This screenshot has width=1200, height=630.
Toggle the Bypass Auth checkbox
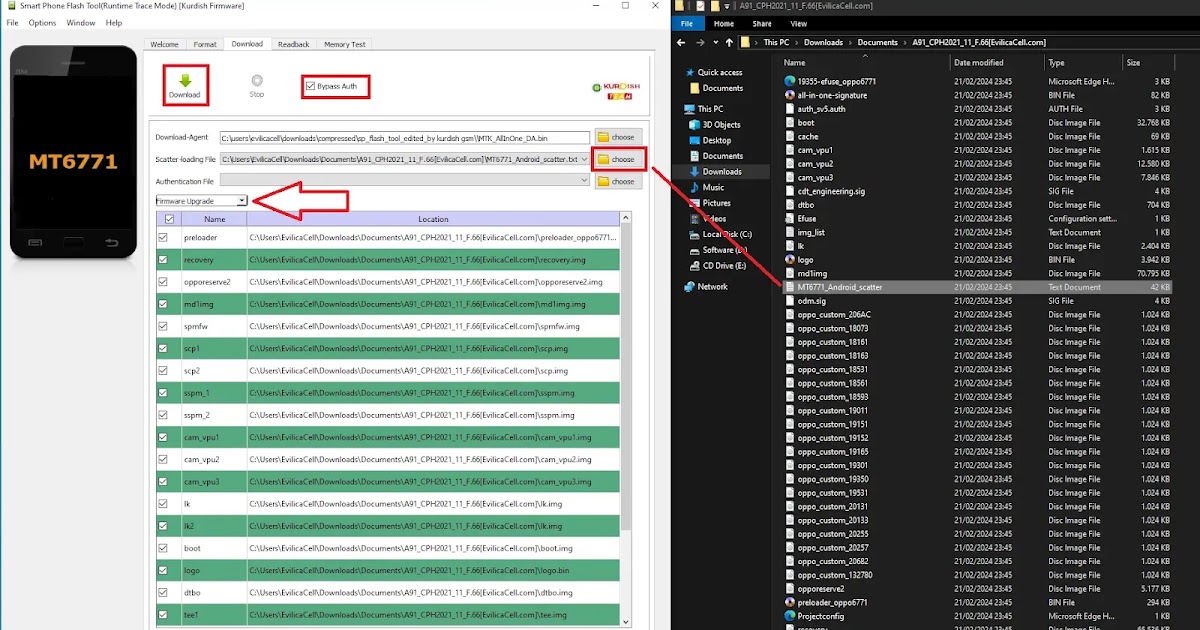click(x=310, y=87)
